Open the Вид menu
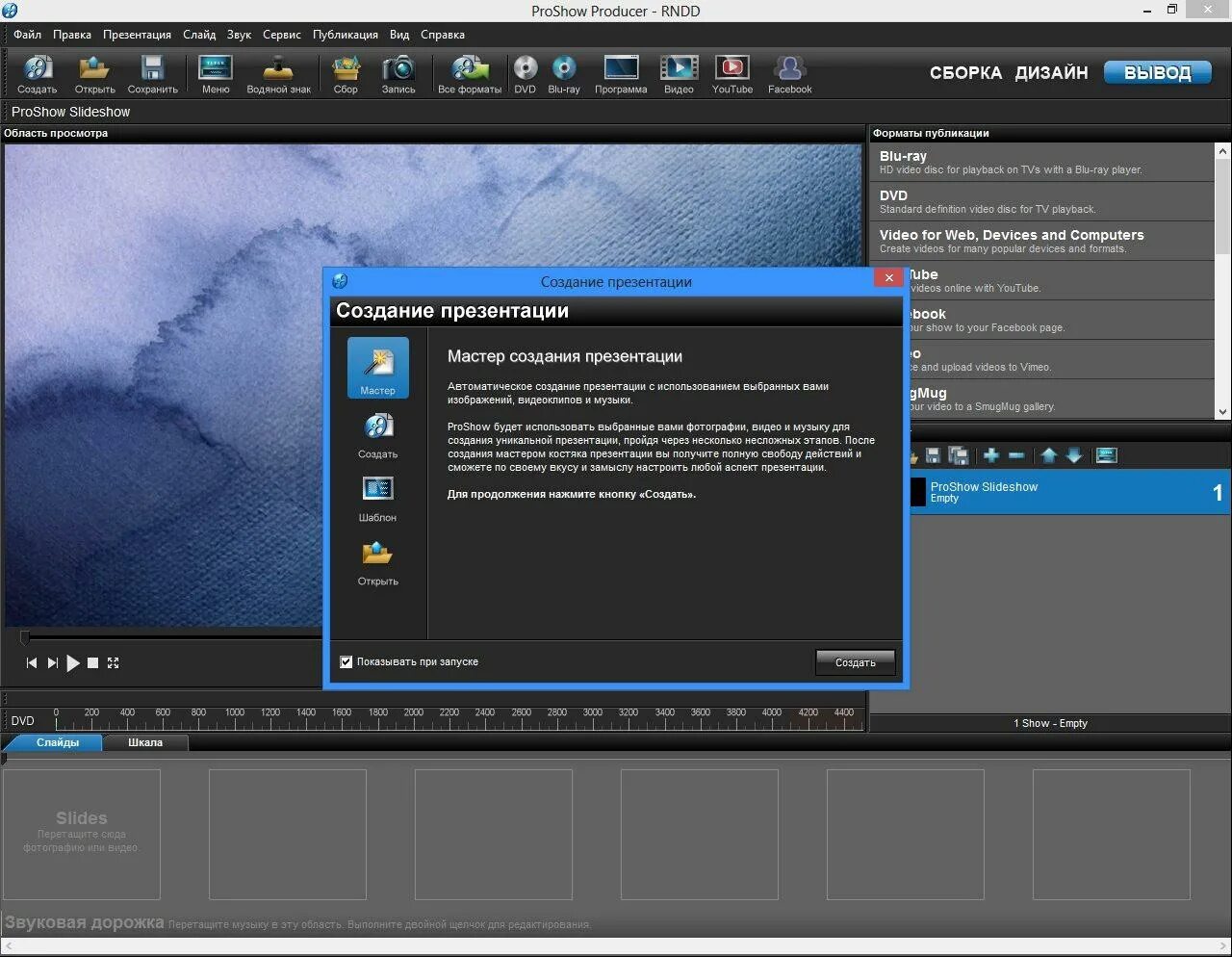This screenshot has height=957, width=1232. (x=399, y=35)
